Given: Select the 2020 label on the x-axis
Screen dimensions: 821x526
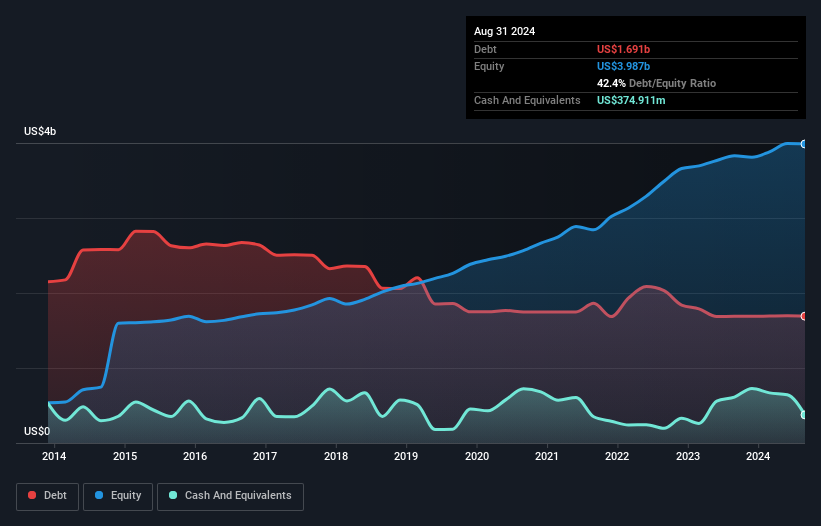Looking at the screenshot, I should click(477, 456).
